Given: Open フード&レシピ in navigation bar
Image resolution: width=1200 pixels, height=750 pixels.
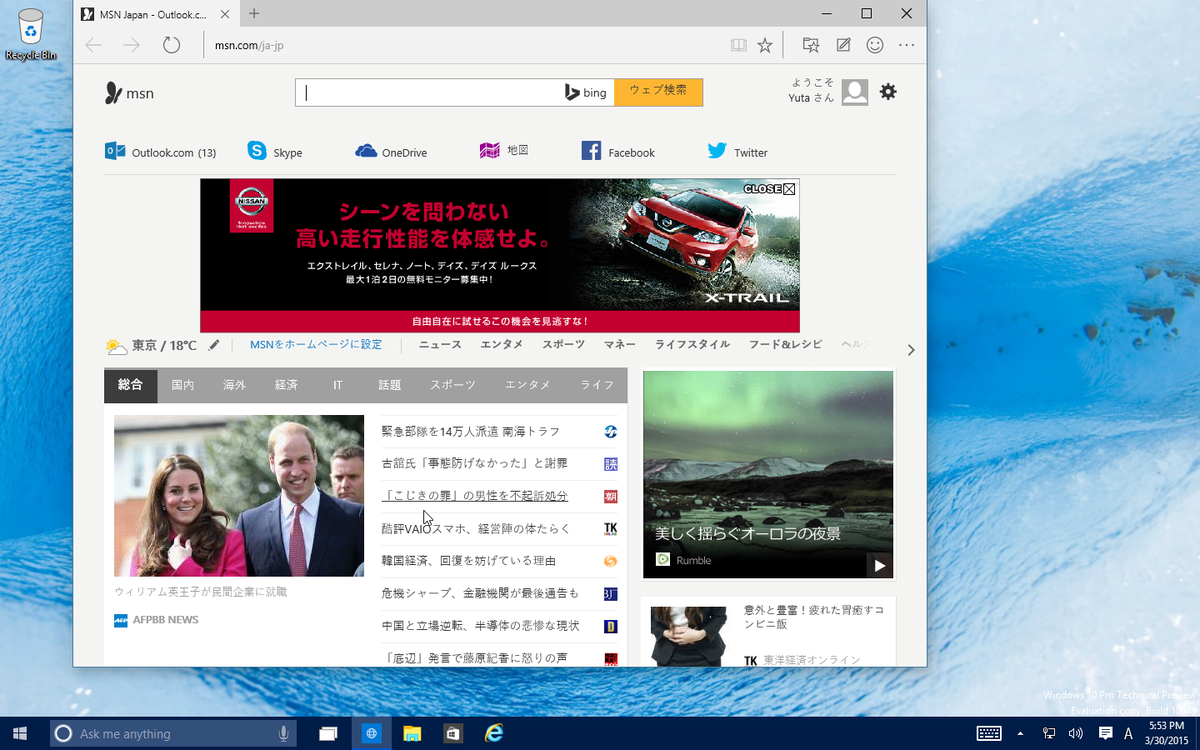Looking at the screenshot, I should click(x=785, y=345).
